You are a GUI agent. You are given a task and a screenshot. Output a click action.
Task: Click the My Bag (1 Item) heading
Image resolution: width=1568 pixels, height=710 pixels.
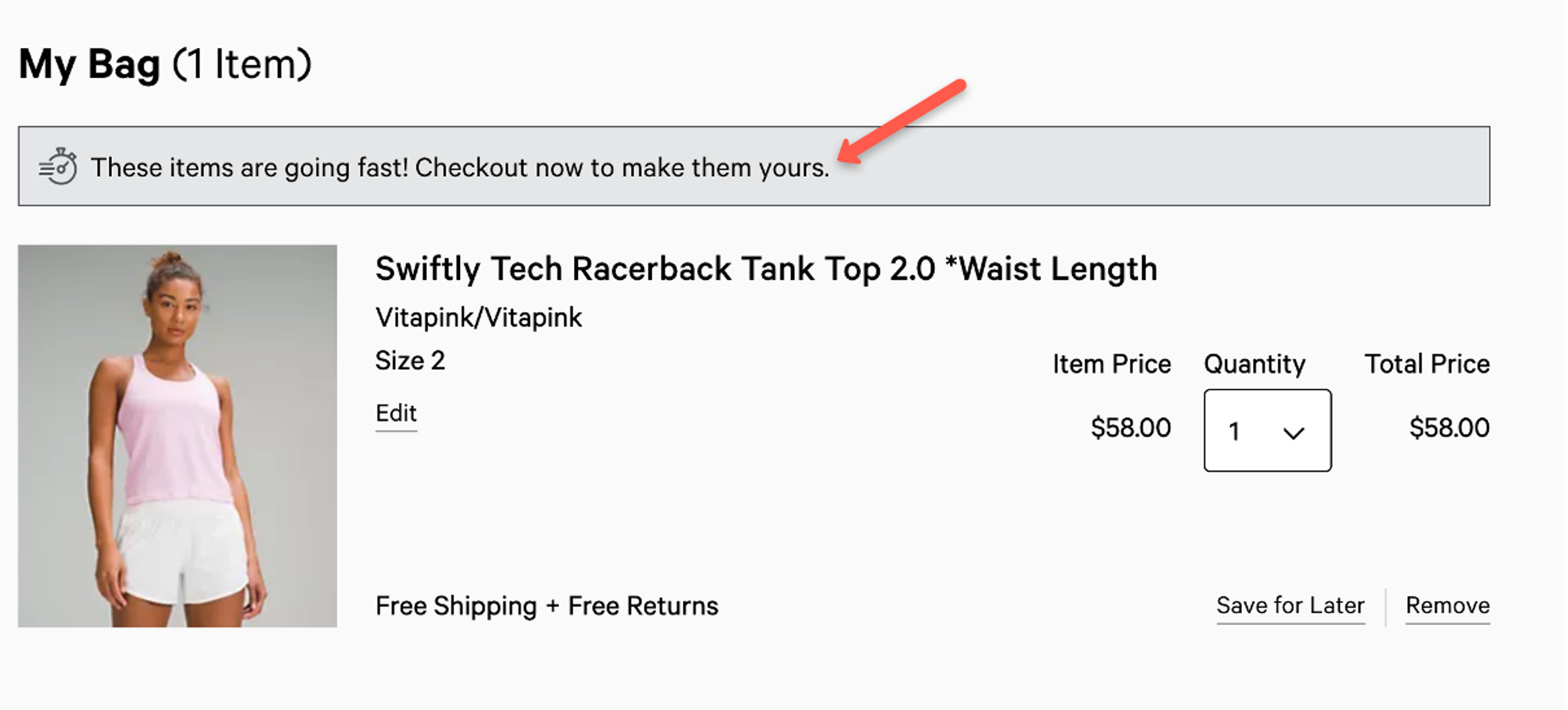click(x=165, y=64)
